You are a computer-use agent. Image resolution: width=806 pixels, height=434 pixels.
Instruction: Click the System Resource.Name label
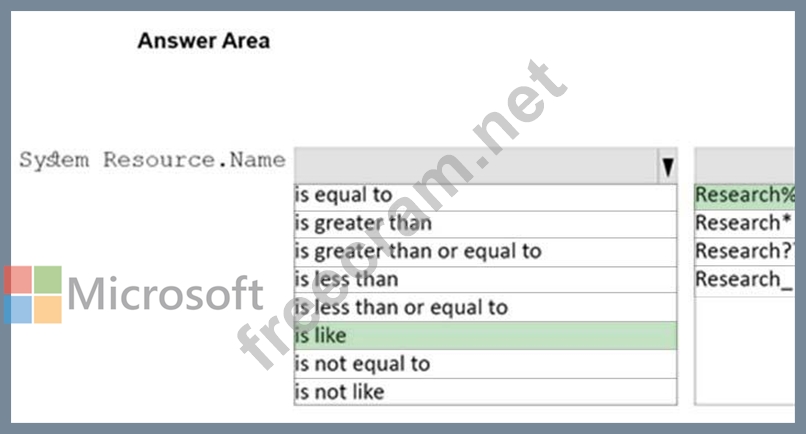[x=152, y=160]
